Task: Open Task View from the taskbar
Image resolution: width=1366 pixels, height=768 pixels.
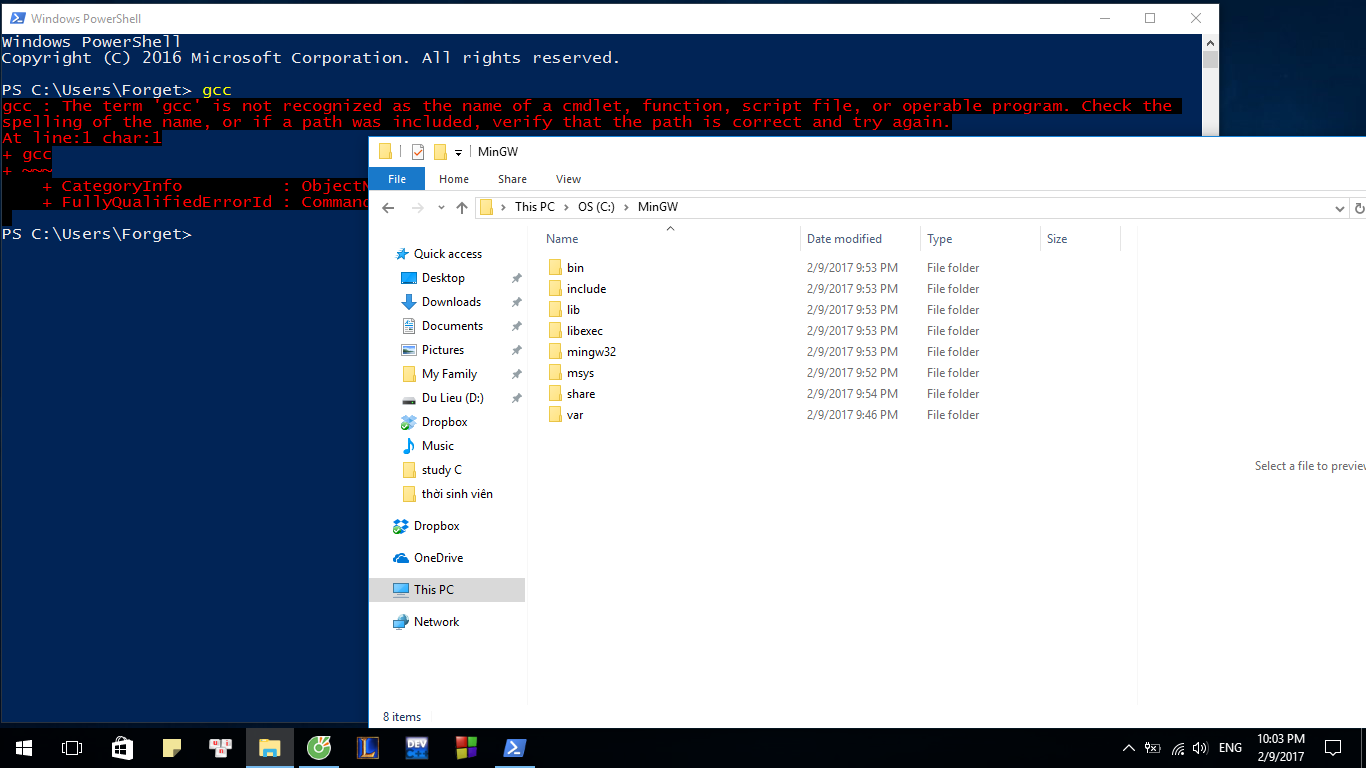Action: click(x=72, y=748)
